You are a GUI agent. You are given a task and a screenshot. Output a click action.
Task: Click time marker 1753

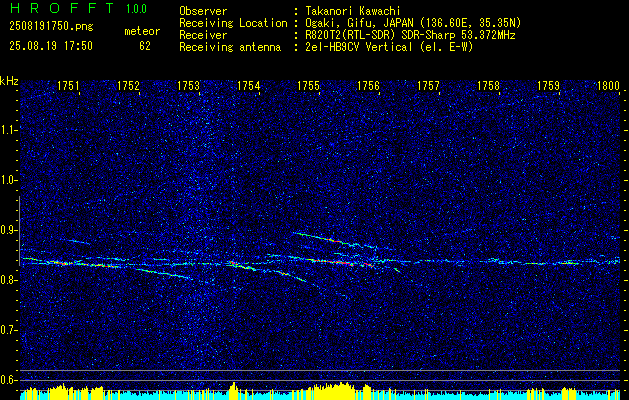pyautogui.click(x=189, y=85)
